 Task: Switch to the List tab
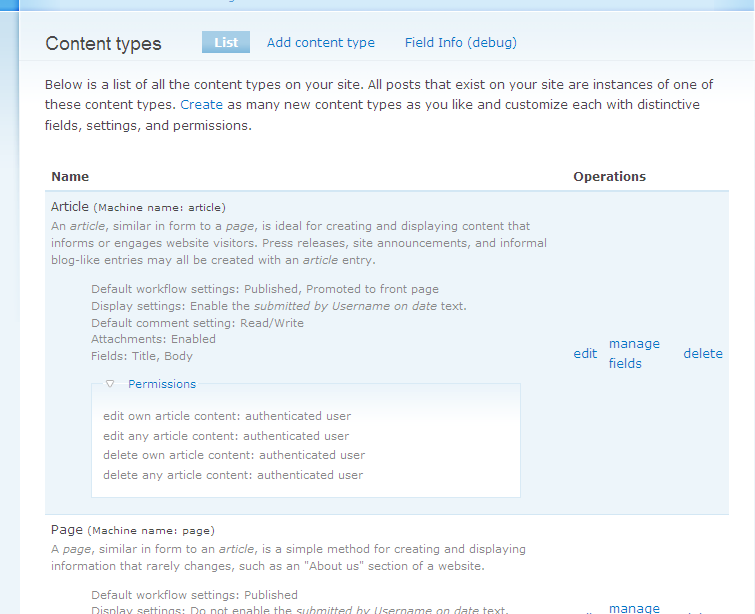226,42
